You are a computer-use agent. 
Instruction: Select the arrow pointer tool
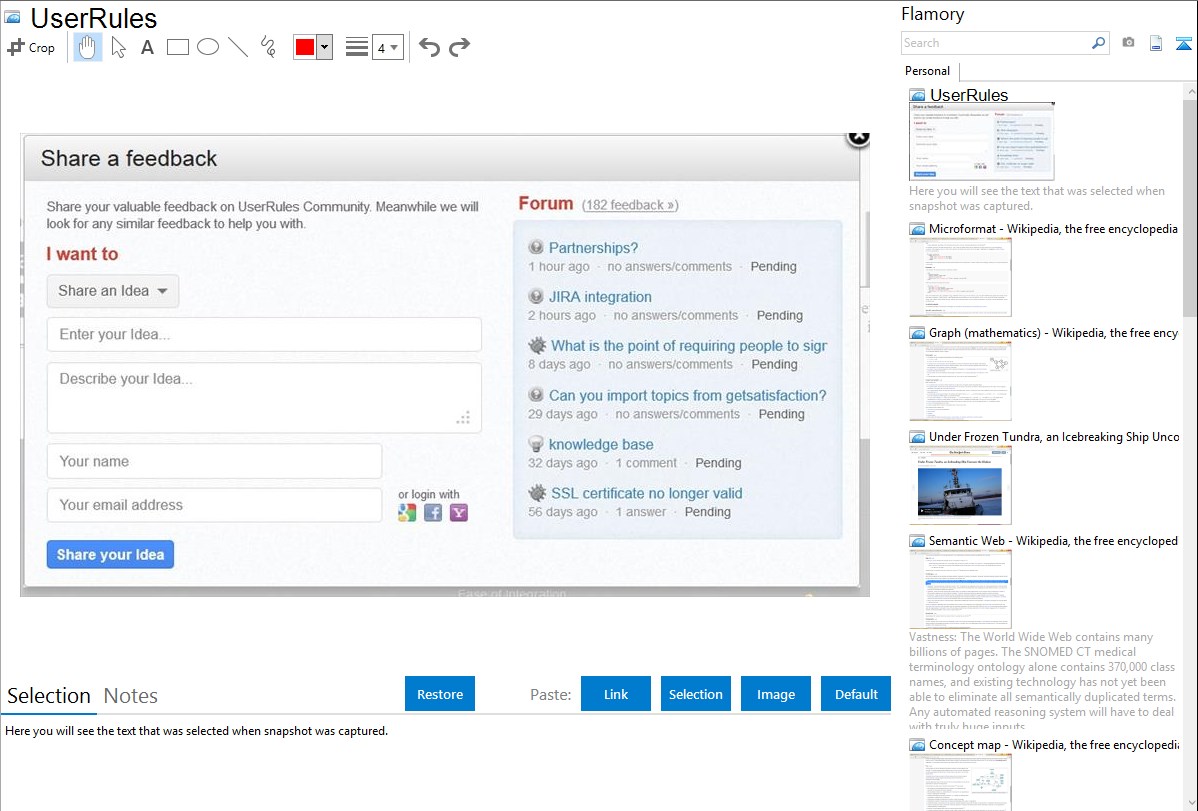(118, 47)
